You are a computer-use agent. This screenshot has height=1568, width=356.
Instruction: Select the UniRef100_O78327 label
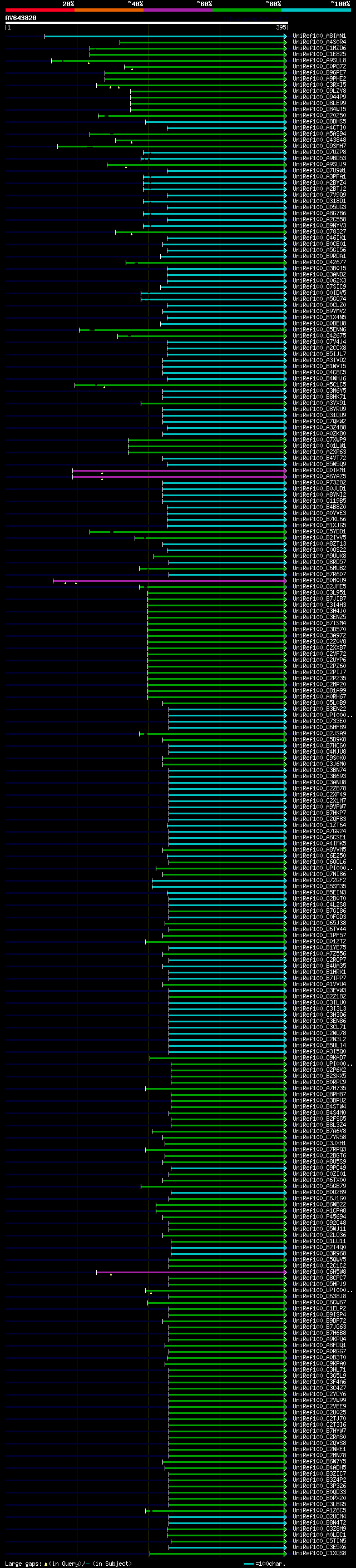click(x=319, y=232)
